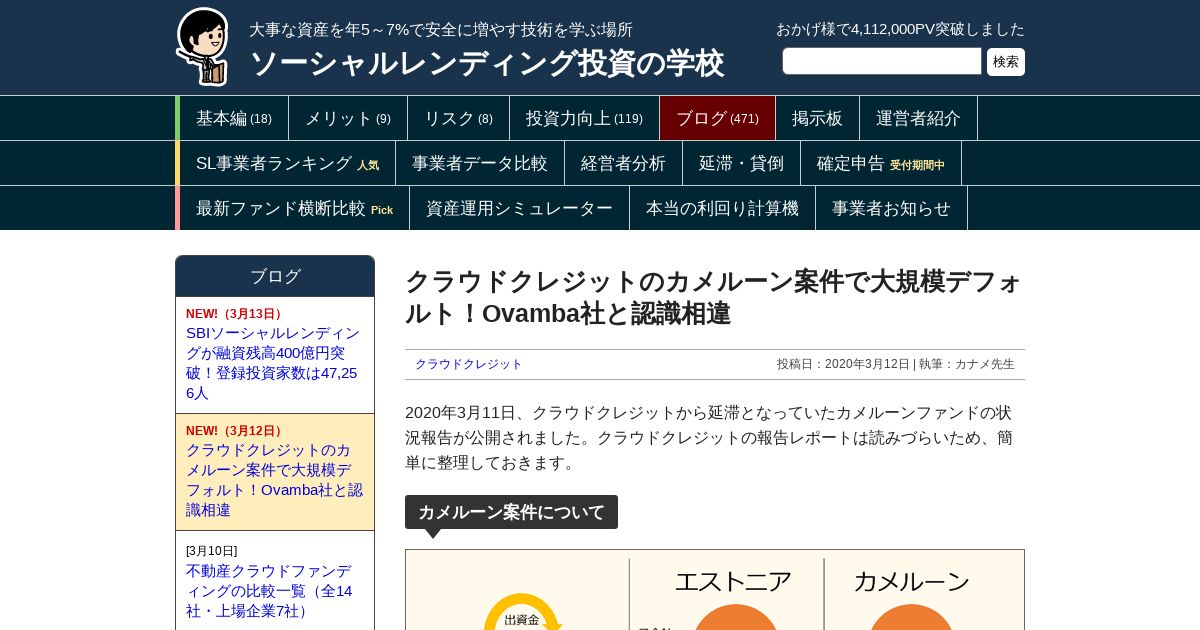Open the 投資力向上 (119) menu
Screen dimensions: 1200x630
click(x=584, y=118)
